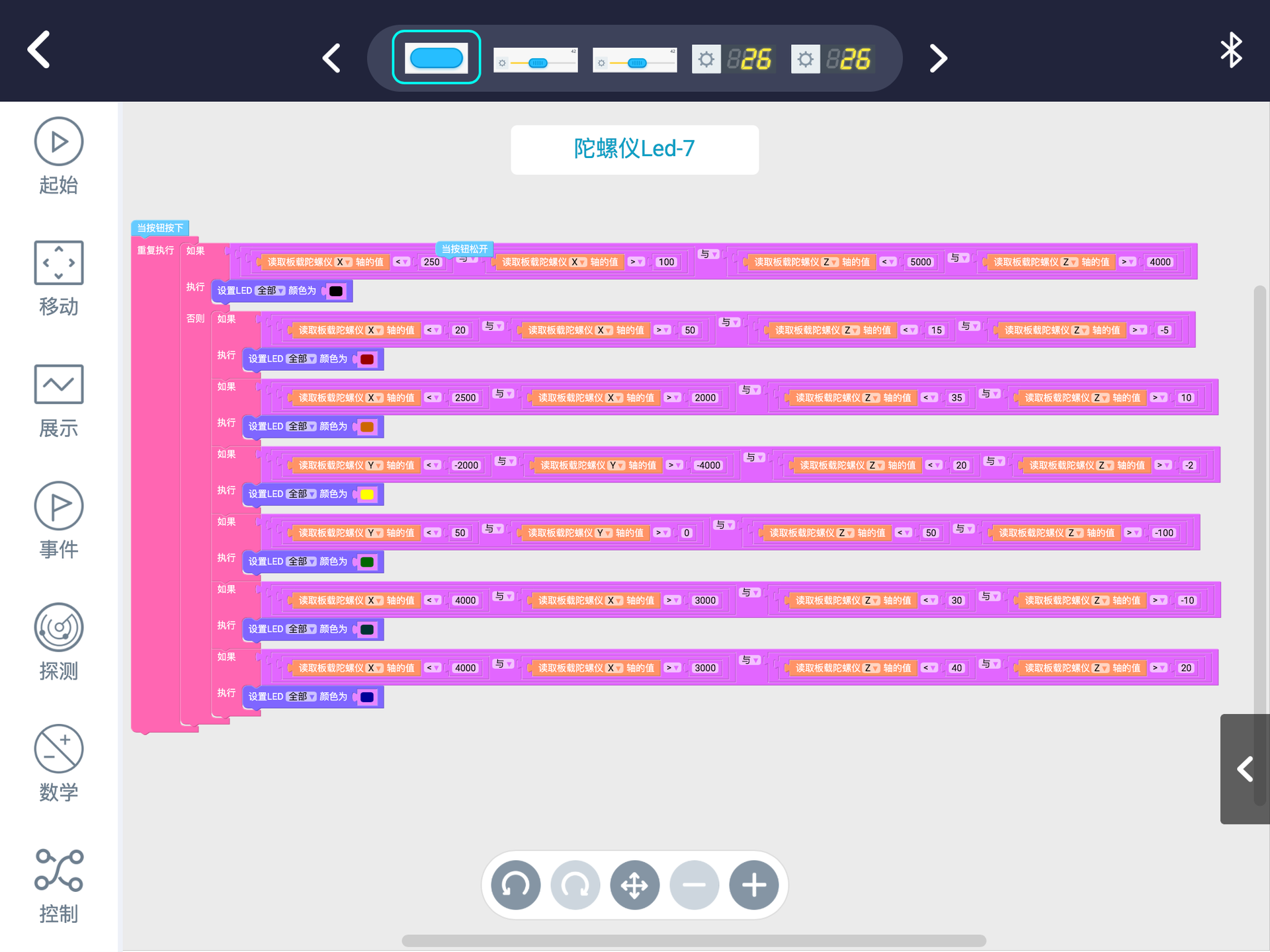Click the move/pan workspace button
The width and height of the screenshot is (1270, 952).
click(634, 885)
